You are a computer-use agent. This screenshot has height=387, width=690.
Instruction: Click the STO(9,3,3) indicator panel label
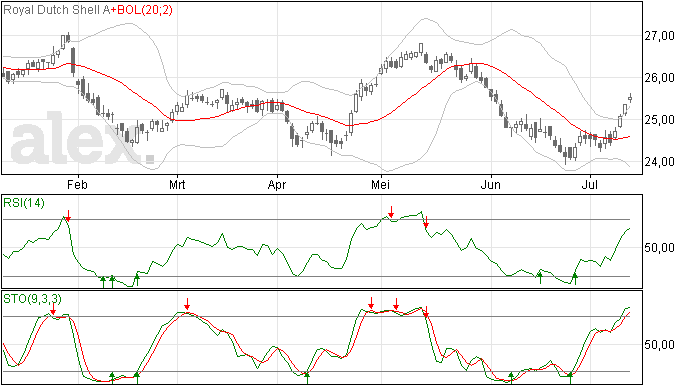tap(33, 299)
